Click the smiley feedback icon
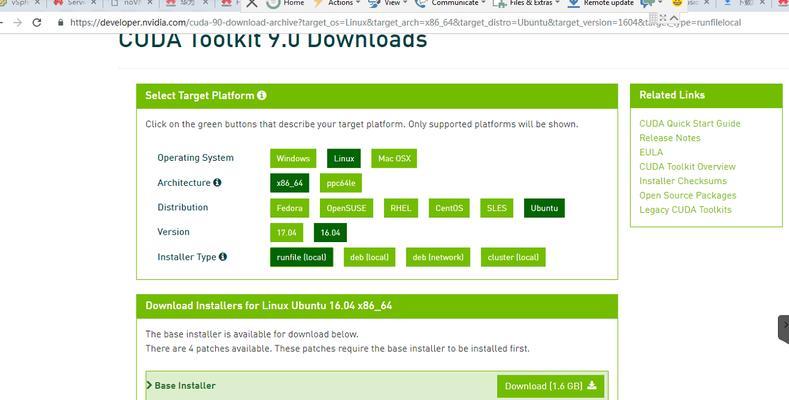The width and height of the screenshot is (789, 400). pyautogui.click(x=677, y=3)
